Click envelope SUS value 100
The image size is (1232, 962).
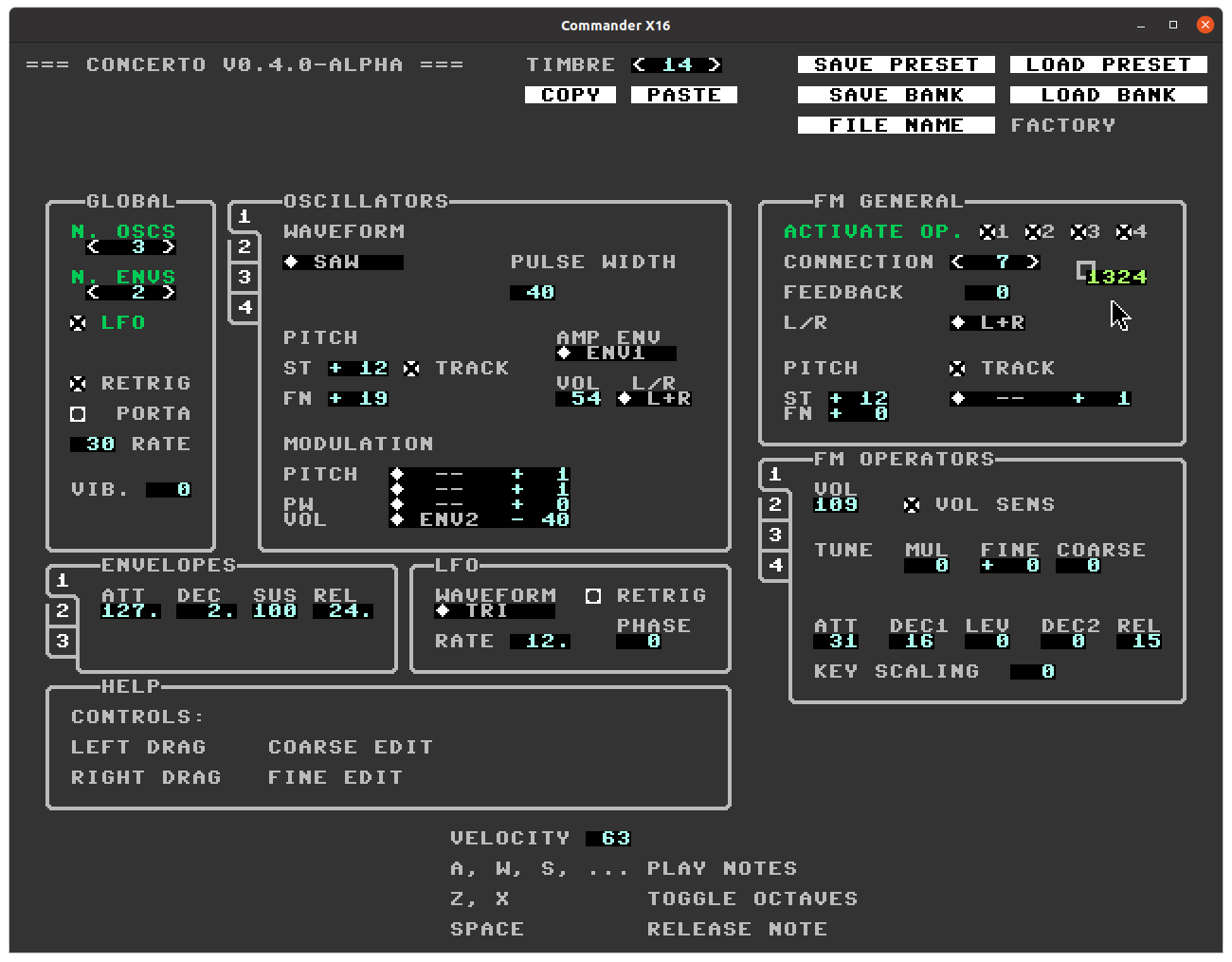pyautogui.click(x=275, y=610)
